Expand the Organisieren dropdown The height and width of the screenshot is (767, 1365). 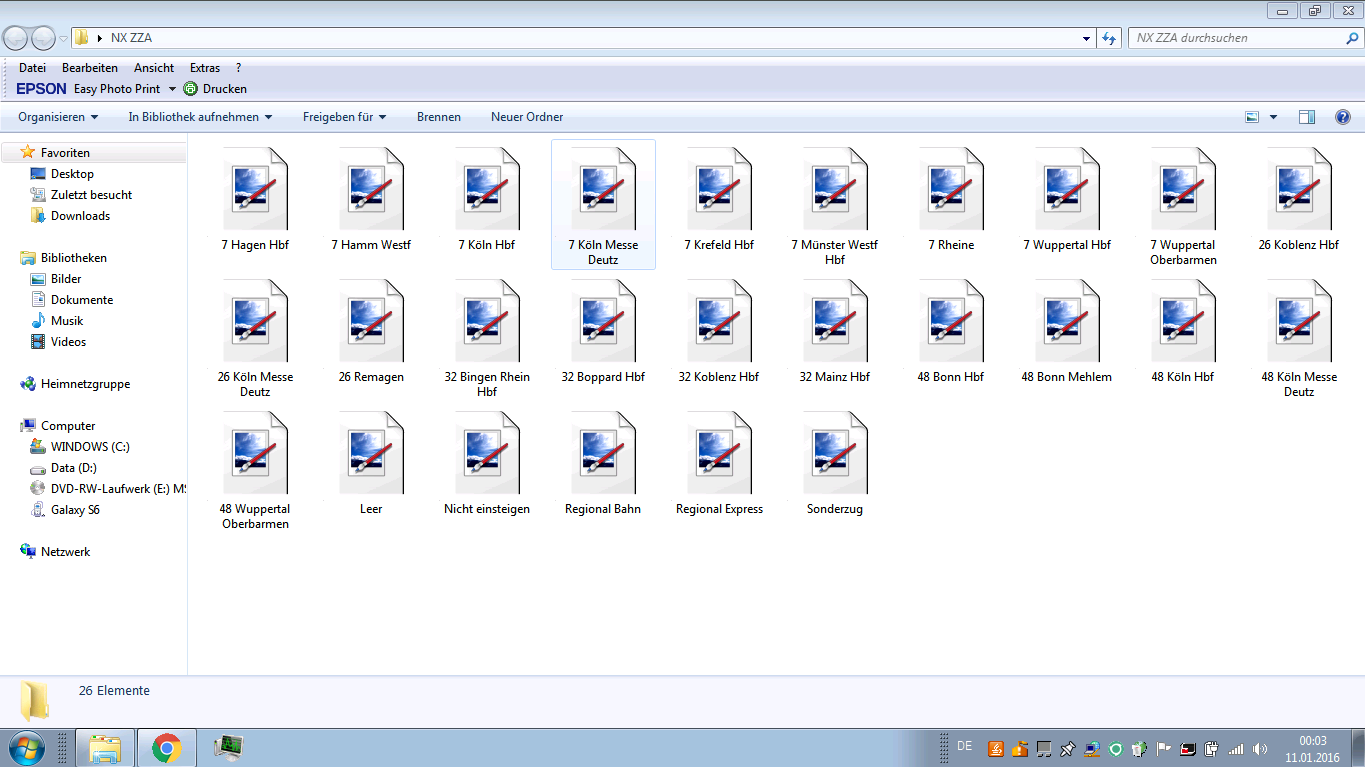pyautogui.click(x=58, y=117)
